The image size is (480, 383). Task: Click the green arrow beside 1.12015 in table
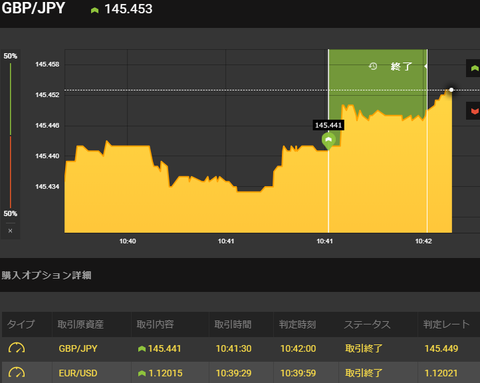tap(142, 373)
